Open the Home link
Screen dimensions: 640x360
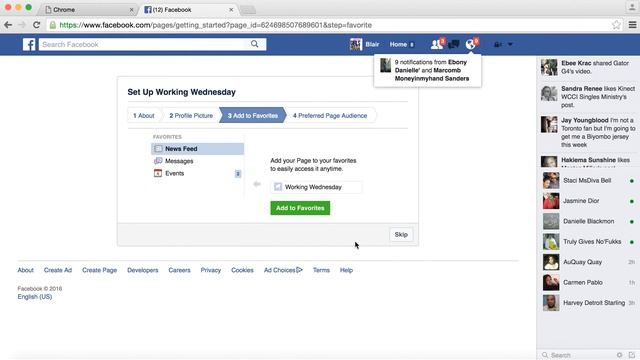tap(398, 44)
